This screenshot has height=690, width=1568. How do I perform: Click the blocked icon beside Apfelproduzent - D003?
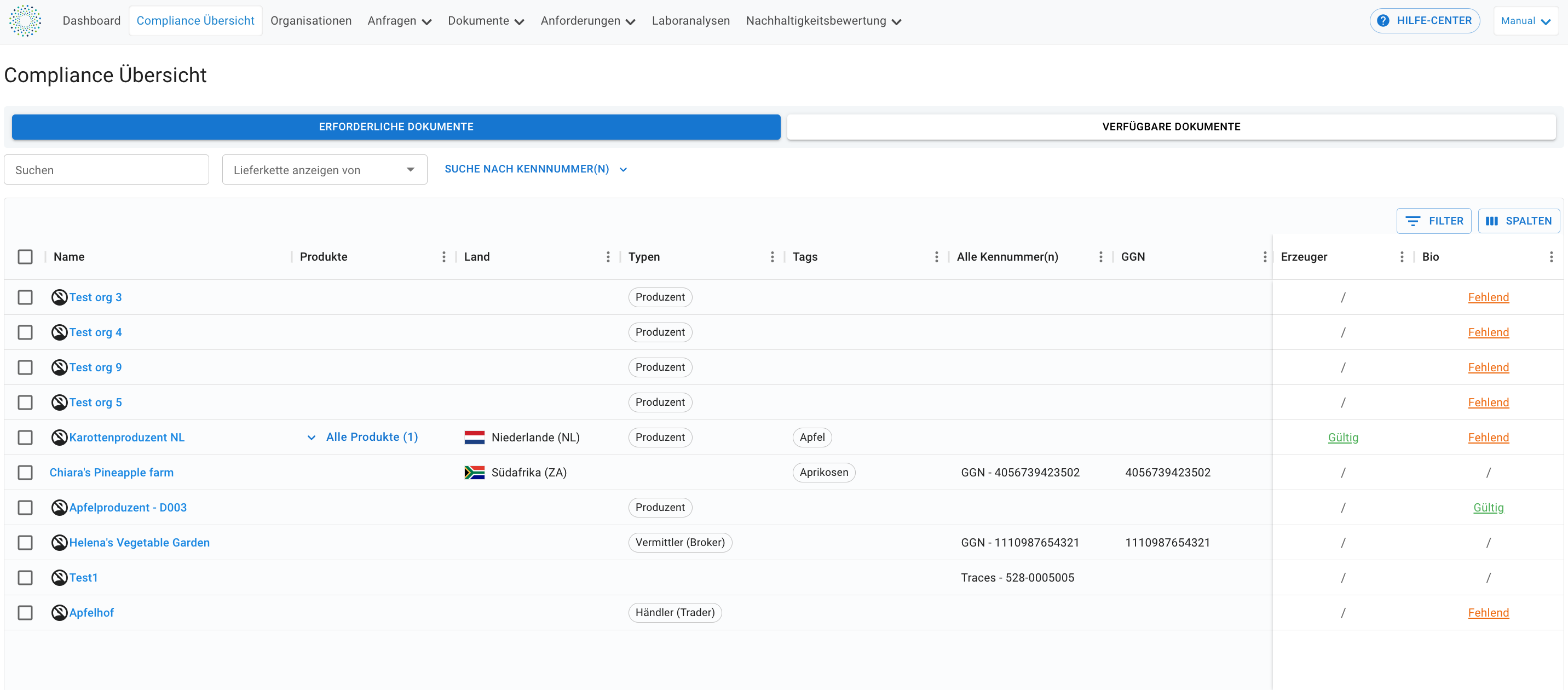coord(59,507)
